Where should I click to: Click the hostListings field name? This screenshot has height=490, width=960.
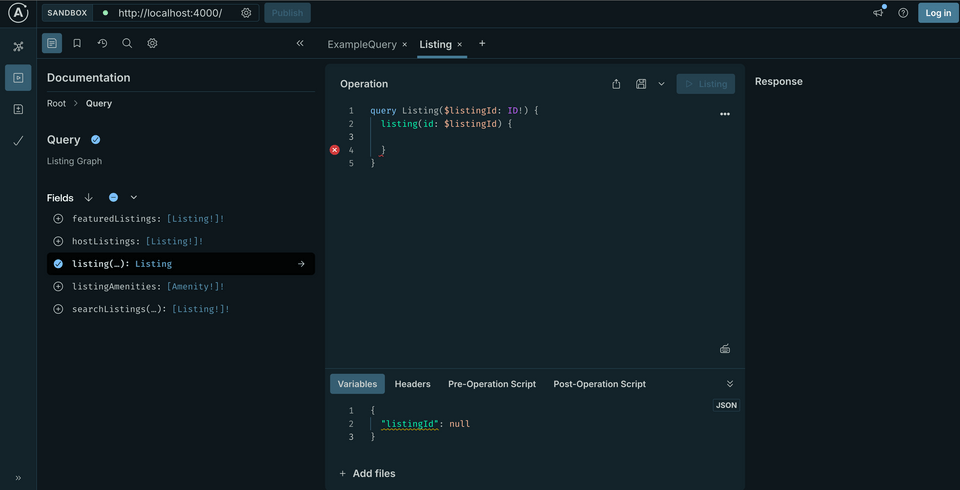(x=106, y=241)
